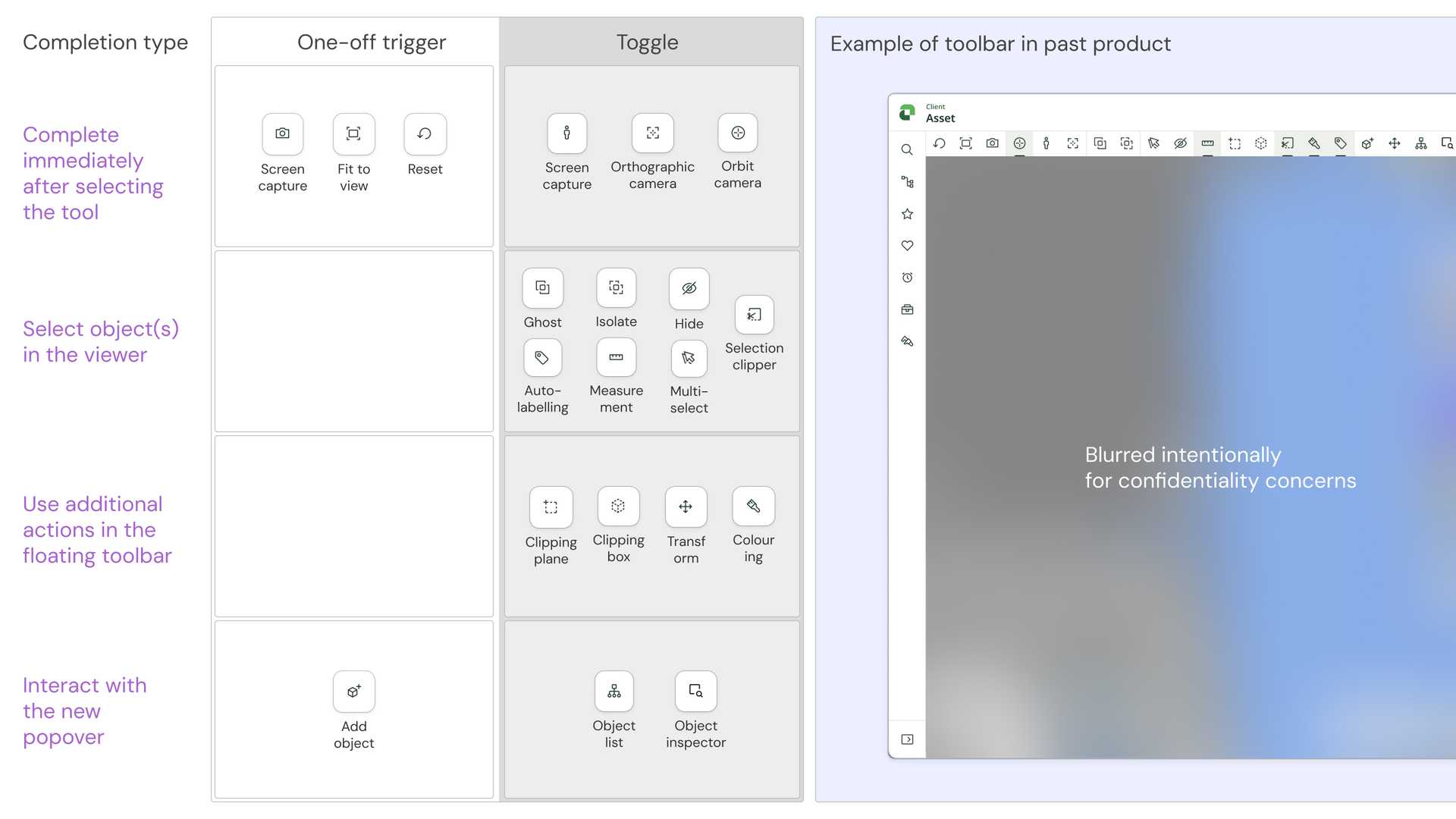Toggle Ghost mode in the Asset toolbar

pyautogui.click(x=1100, y=143)
